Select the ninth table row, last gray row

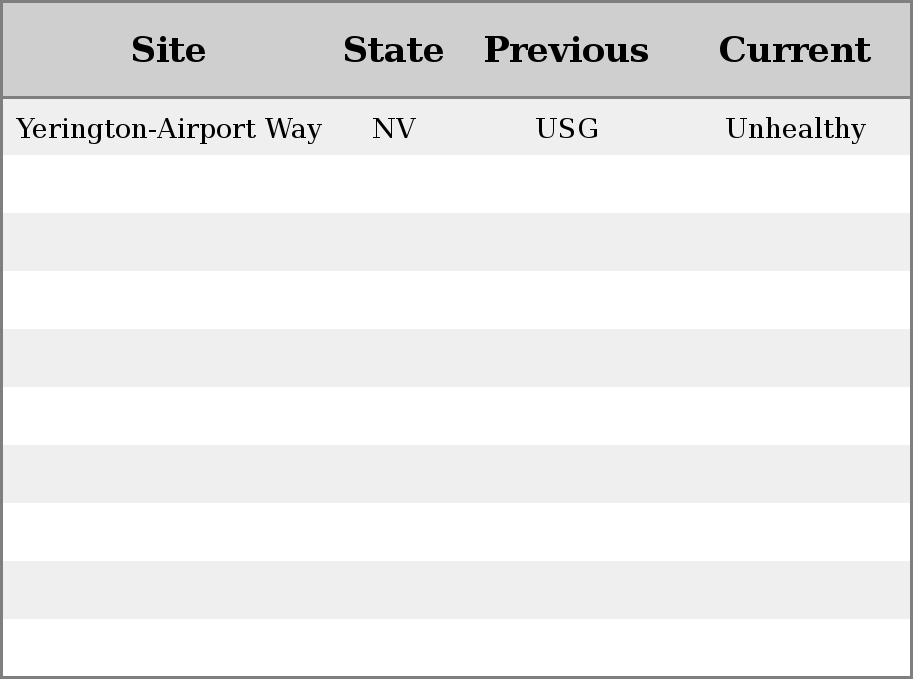click(x=456, y=590)
